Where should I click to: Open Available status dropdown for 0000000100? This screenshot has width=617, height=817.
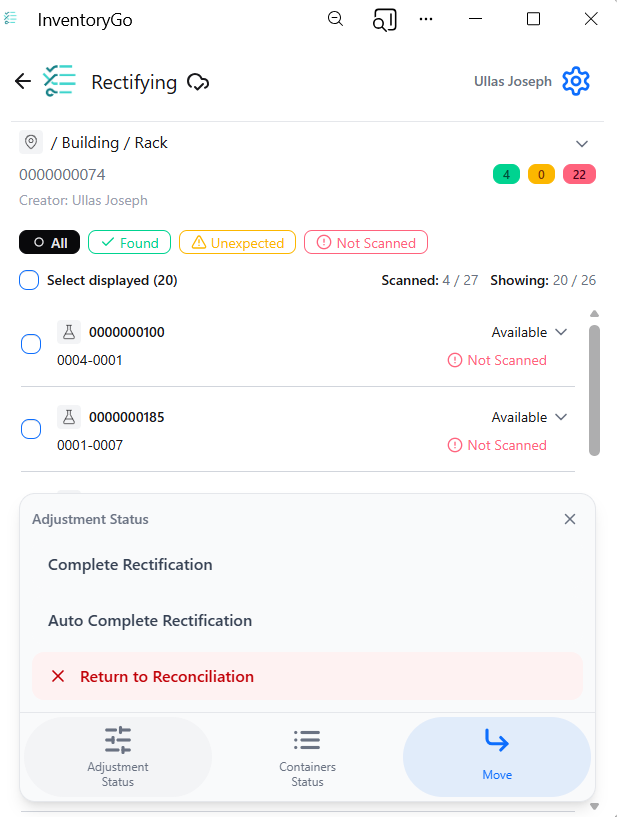pyautogui.click(x=529, y=332)
